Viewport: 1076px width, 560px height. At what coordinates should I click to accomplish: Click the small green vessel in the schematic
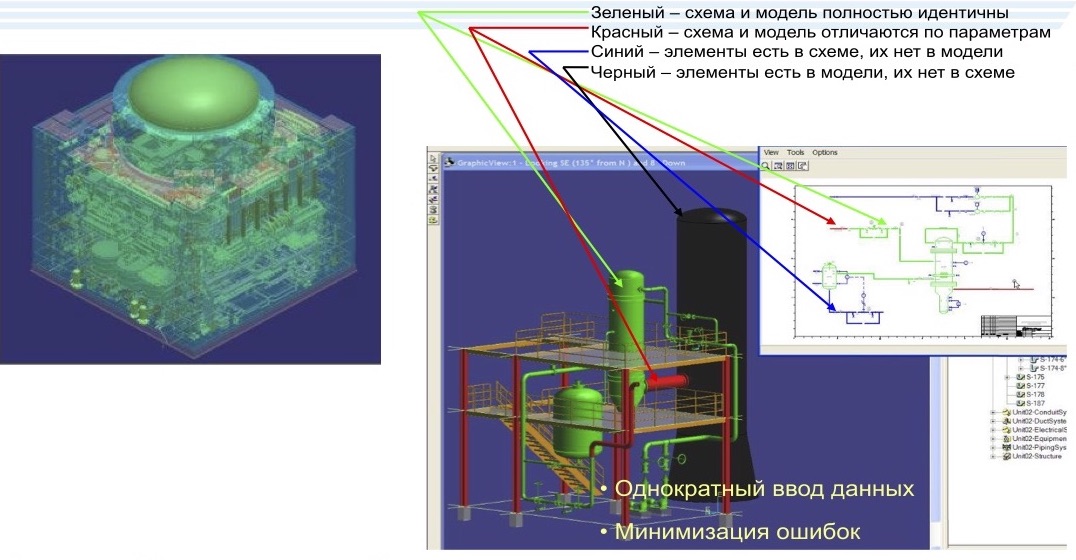[830, 275]
